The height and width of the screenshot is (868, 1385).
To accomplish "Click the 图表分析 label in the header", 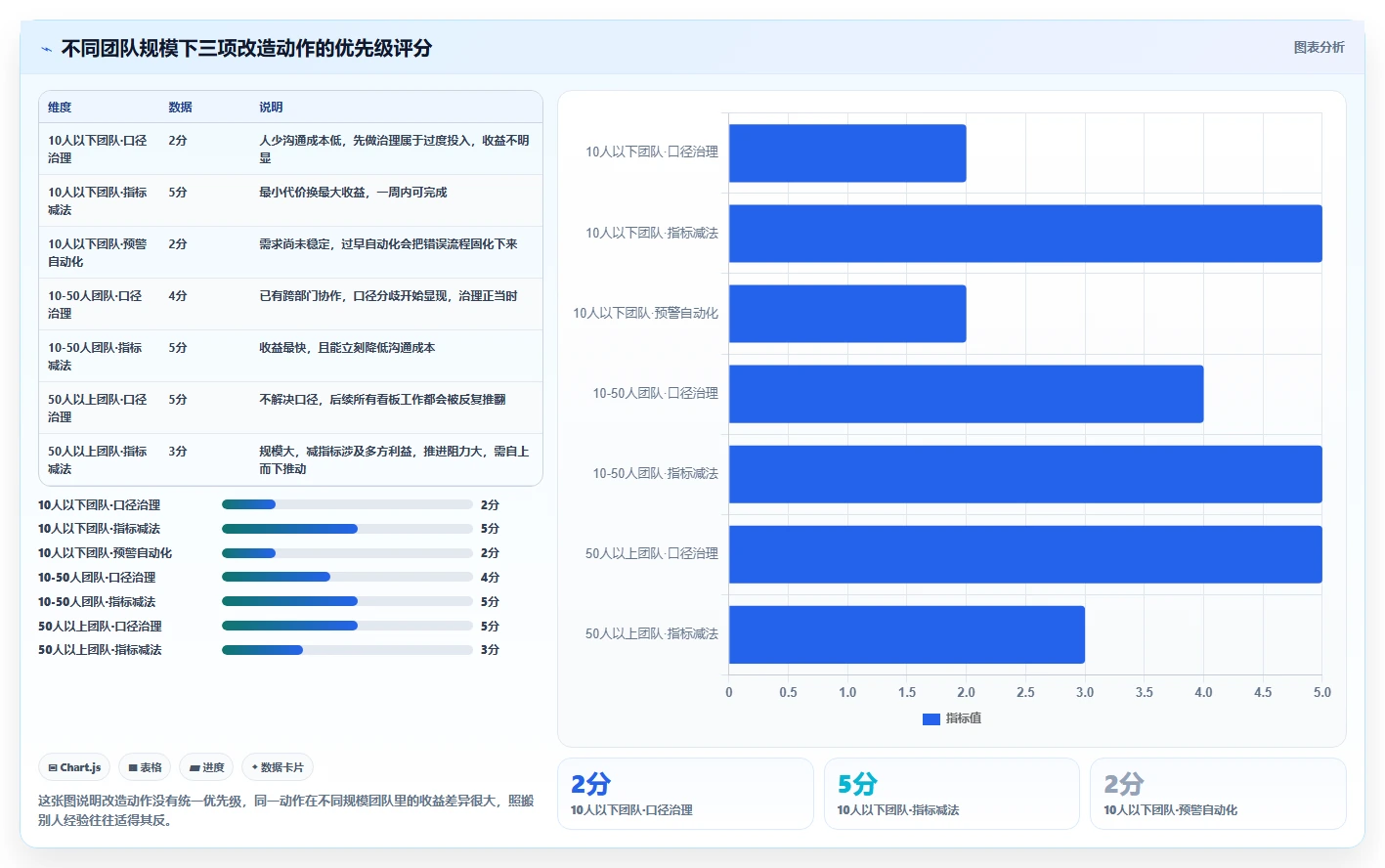I will click(1319, 47).
